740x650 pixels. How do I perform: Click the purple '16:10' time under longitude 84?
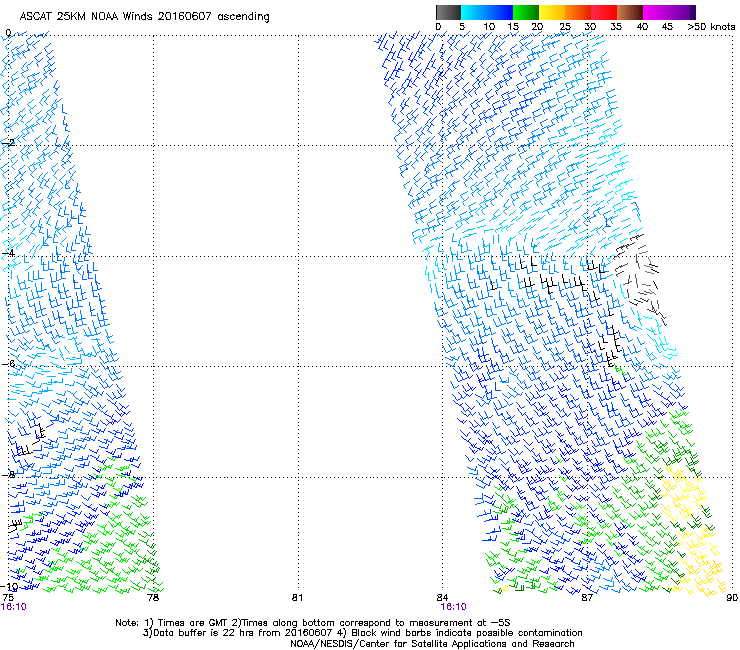point(454,607)
